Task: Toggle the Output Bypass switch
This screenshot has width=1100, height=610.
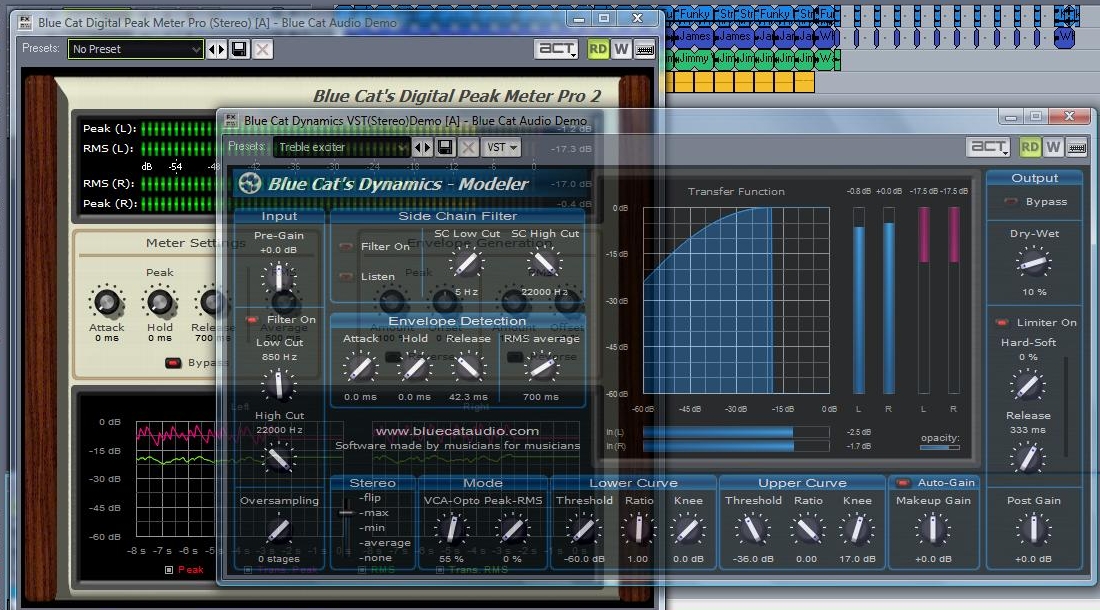Action: click(1011, 202)
